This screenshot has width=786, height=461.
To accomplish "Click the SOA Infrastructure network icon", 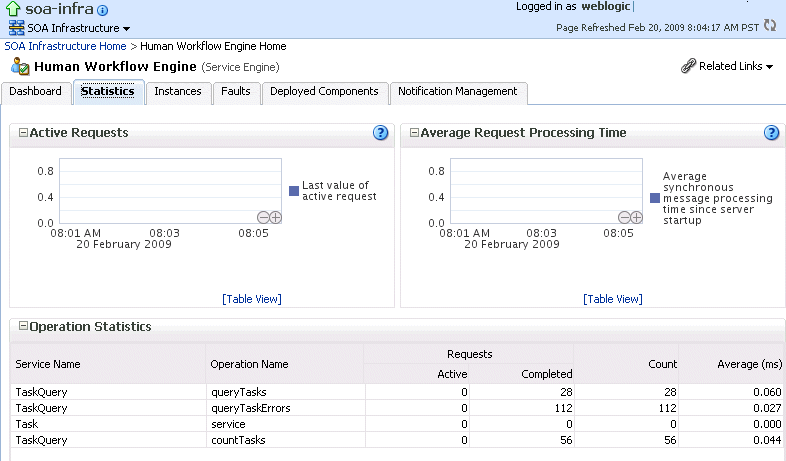I will tap(17, 28).
